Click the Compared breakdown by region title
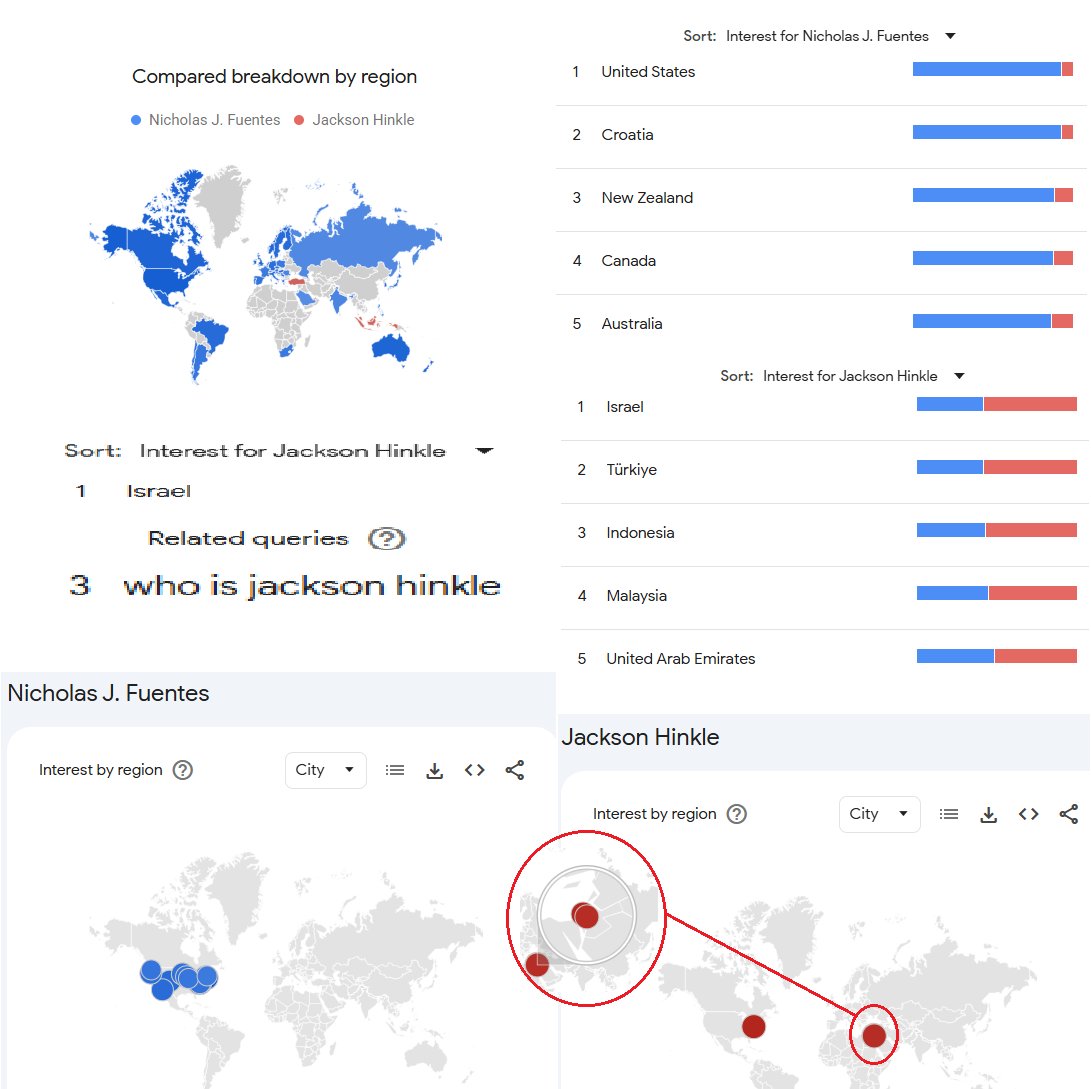The image size is (1091, 1089). click(274, 77)
